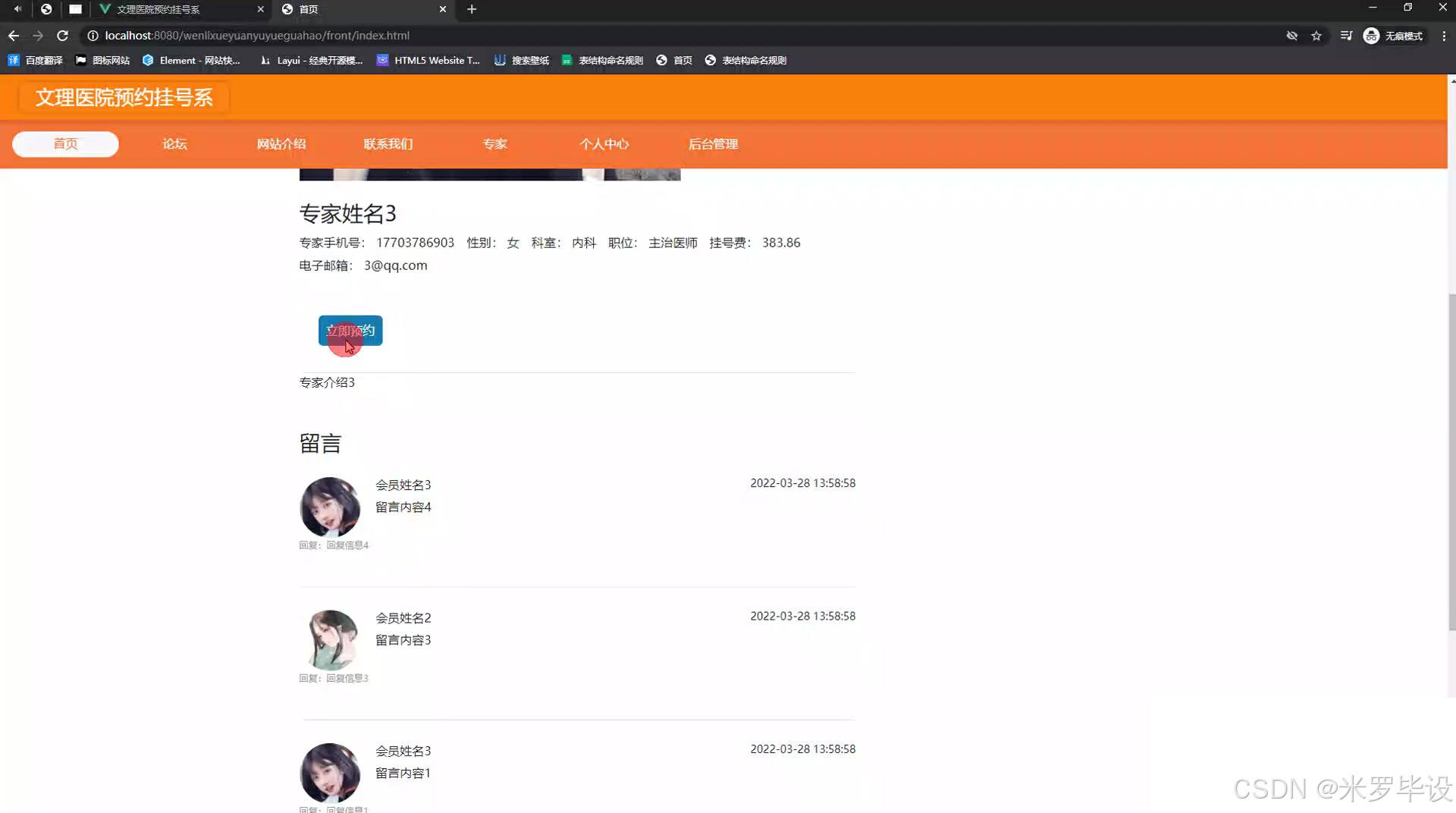
Task: Click the 专家姓名3 heading
Action: pyautogui.click(x=348, y=214)
